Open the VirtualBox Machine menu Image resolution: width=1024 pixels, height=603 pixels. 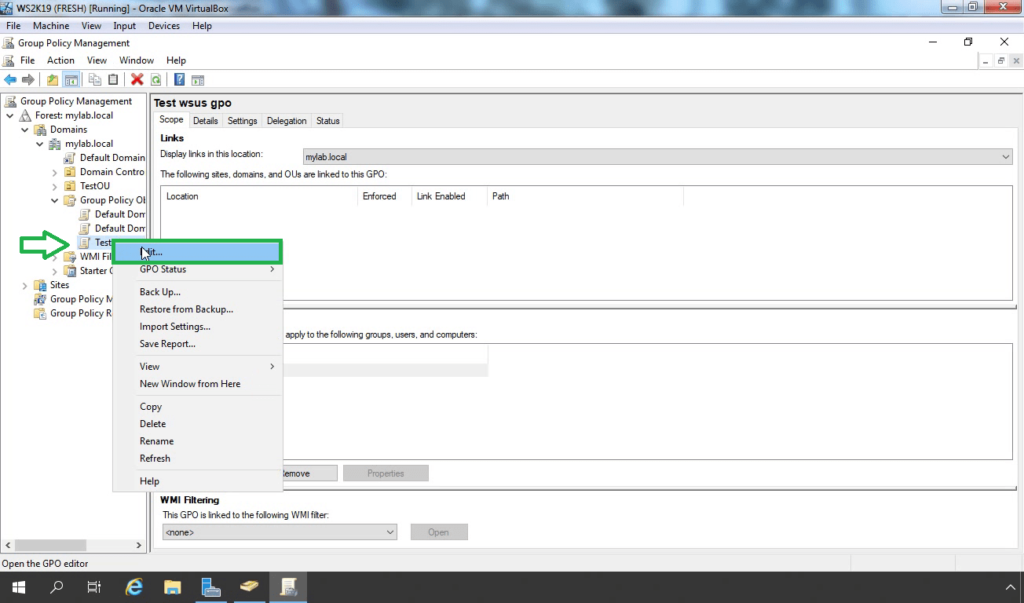tap(51, 26)
